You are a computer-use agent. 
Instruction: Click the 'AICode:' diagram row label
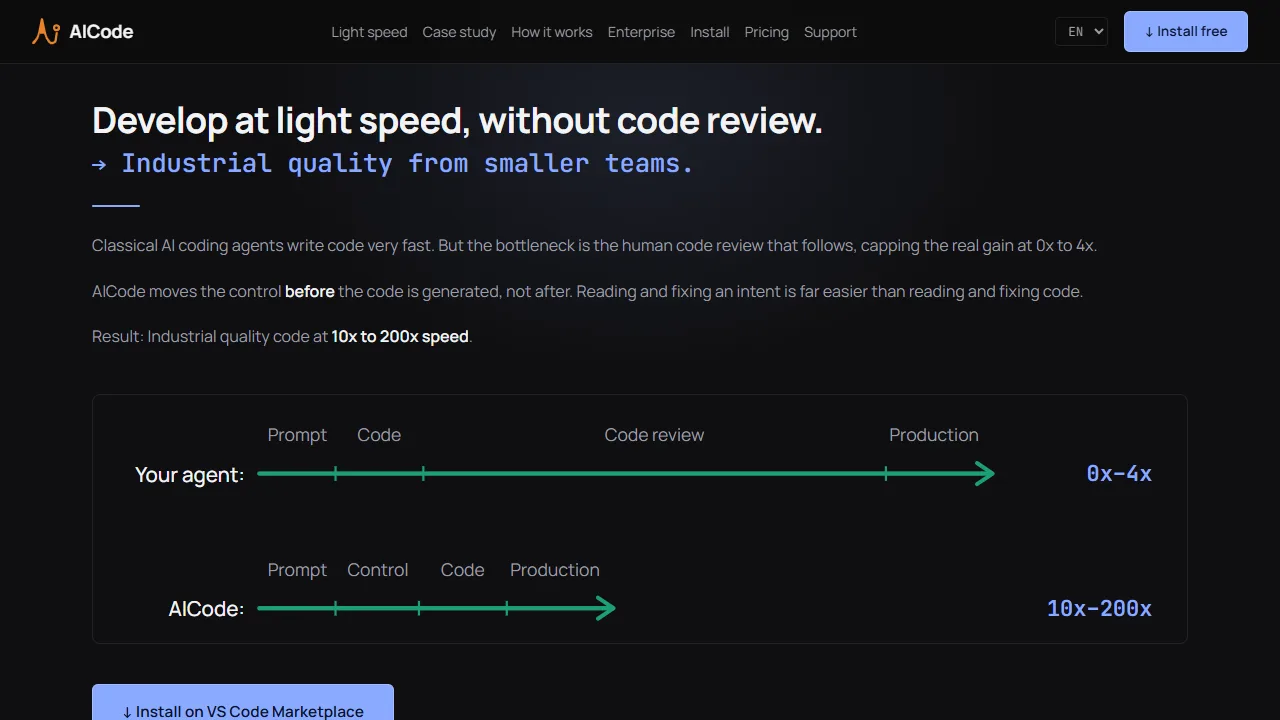pyautogui.click(x=206, y=609)
